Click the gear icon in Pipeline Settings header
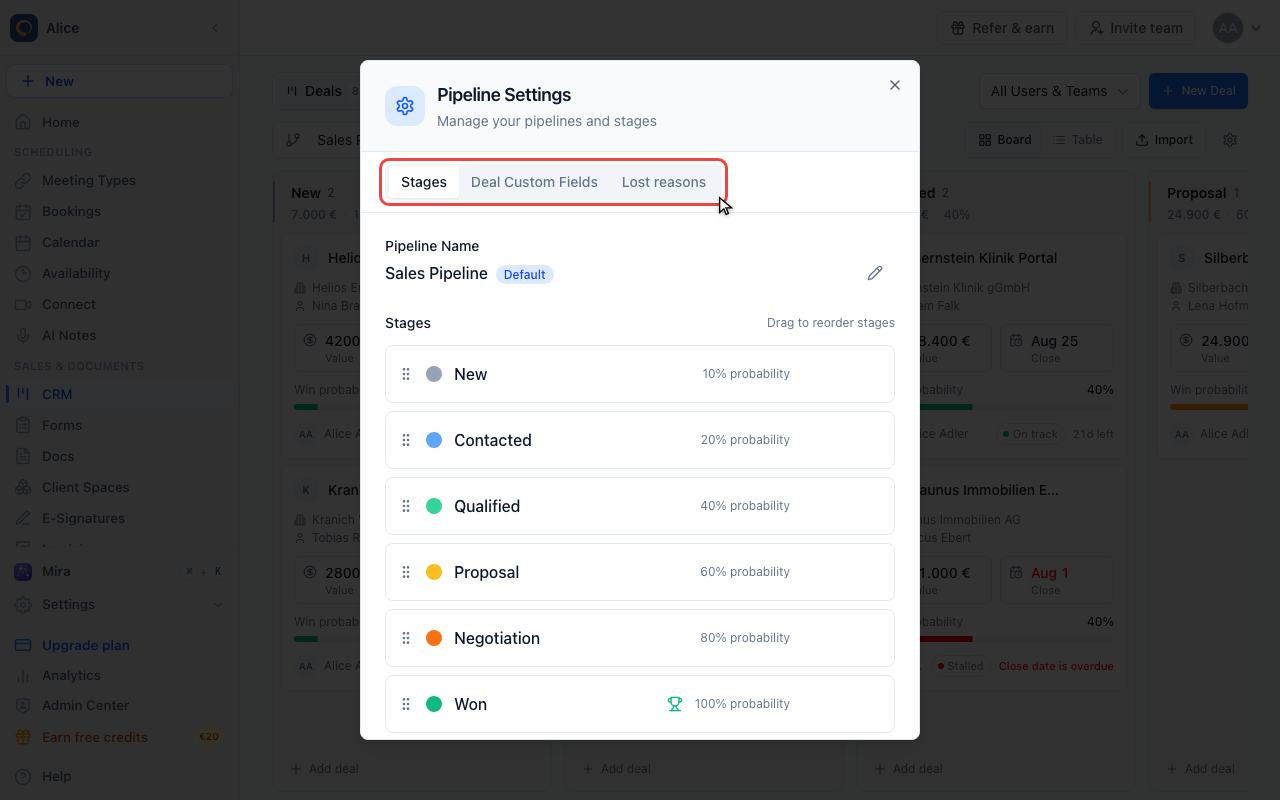Image resolution: width=1280 pixels, height=800 pixels. [x=405, y=106]
